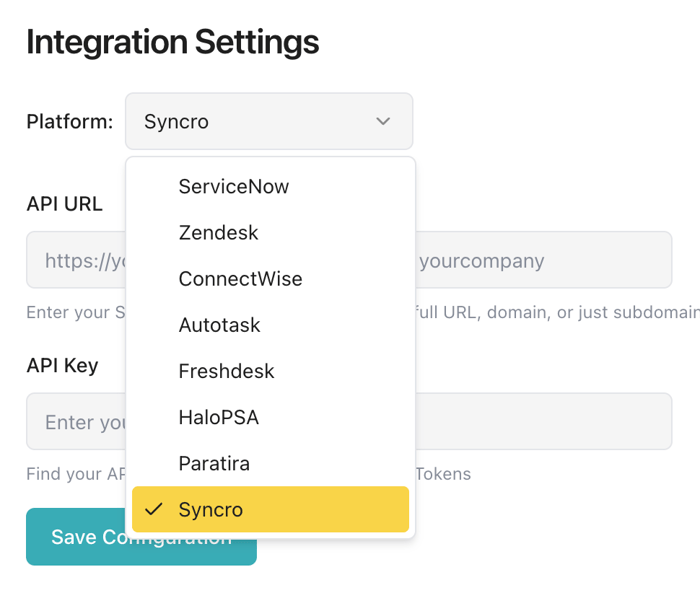The image size is (700, 593).
Task: Select HaloPSA as the platform
Action: pyautogui.click(x=218, y=417)
